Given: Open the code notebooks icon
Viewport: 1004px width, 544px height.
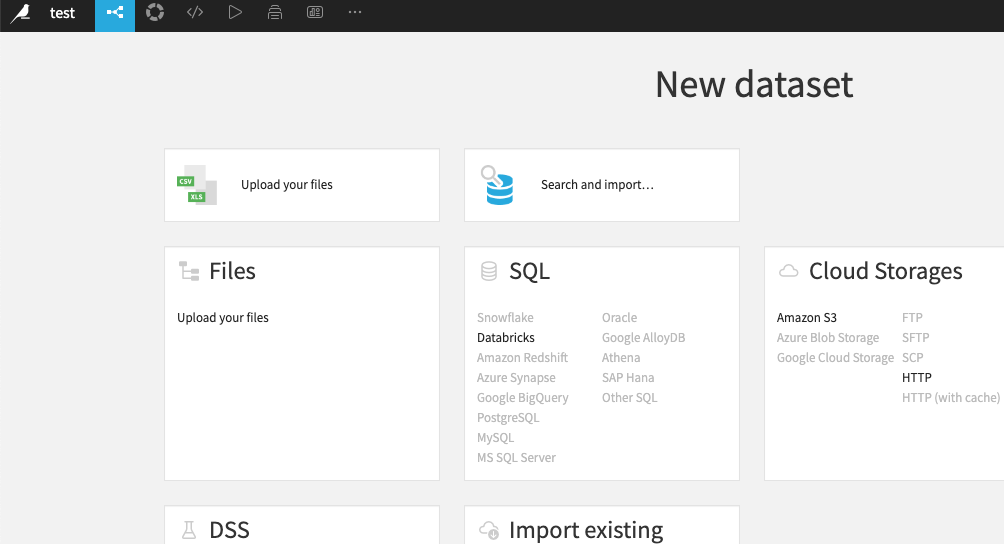Looking at the screenshot, I should pyautogui.click(x=195, y=13).
